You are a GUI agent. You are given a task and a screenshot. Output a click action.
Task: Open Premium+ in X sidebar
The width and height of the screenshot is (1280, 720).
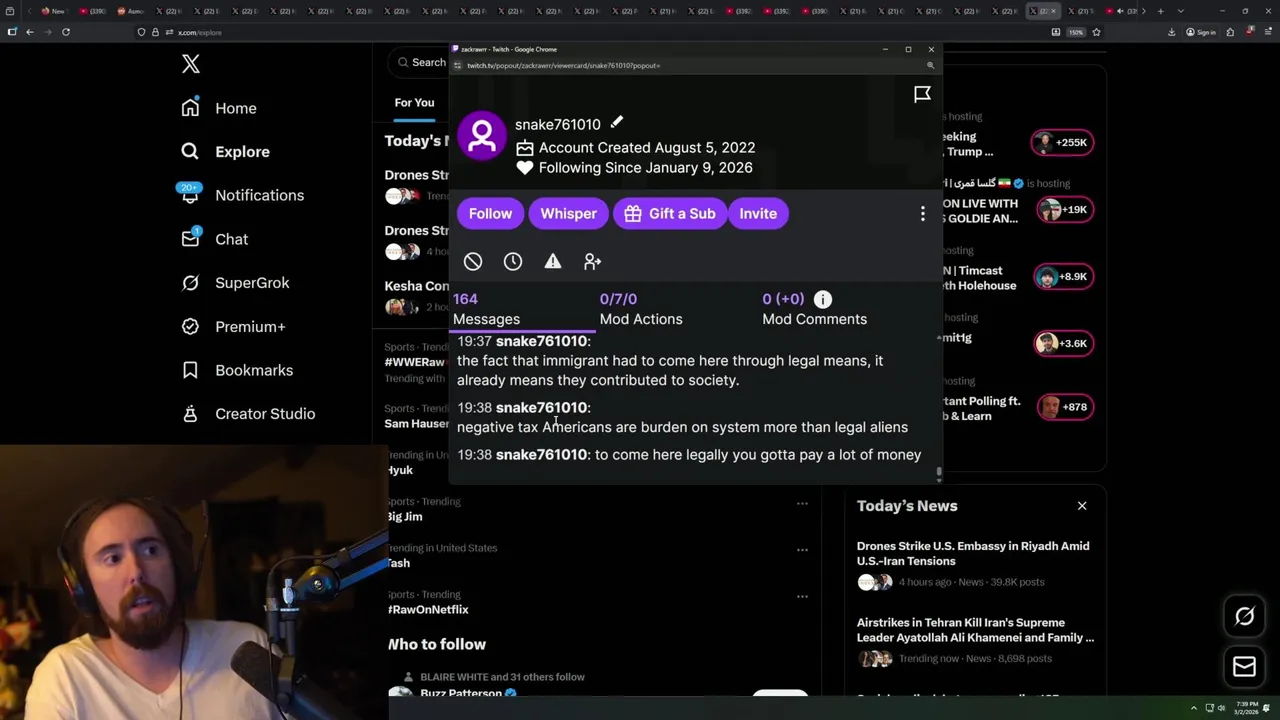(233, 326)
